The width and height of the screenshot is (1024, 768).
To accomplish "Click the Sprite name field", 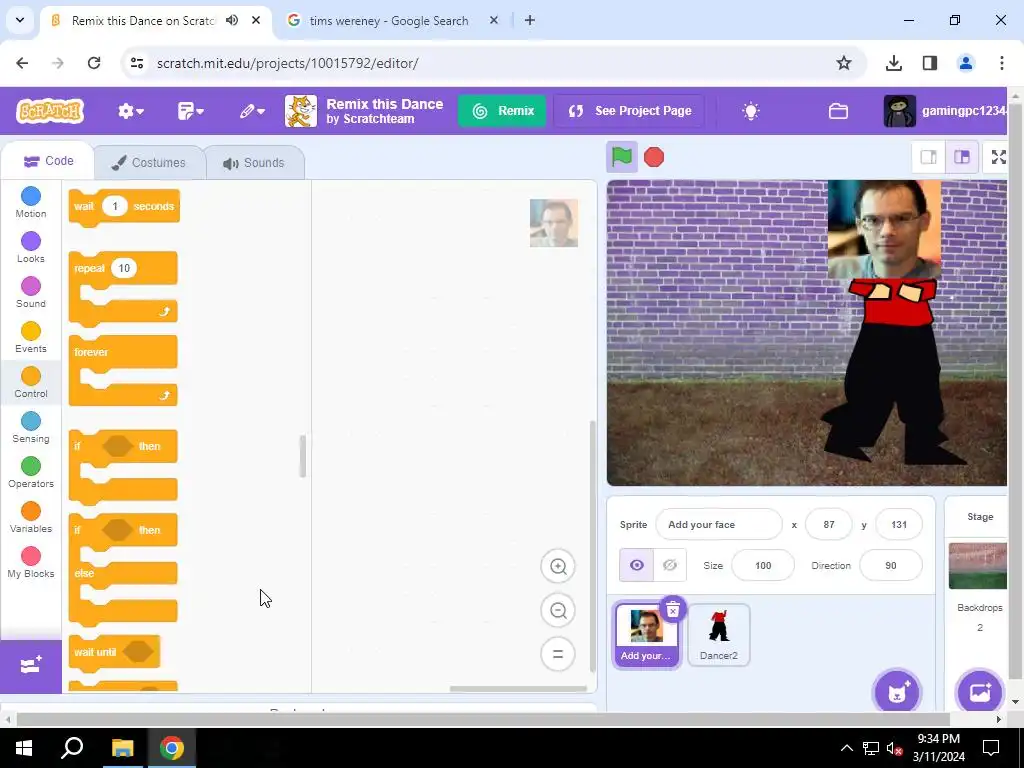I will 718,524.
